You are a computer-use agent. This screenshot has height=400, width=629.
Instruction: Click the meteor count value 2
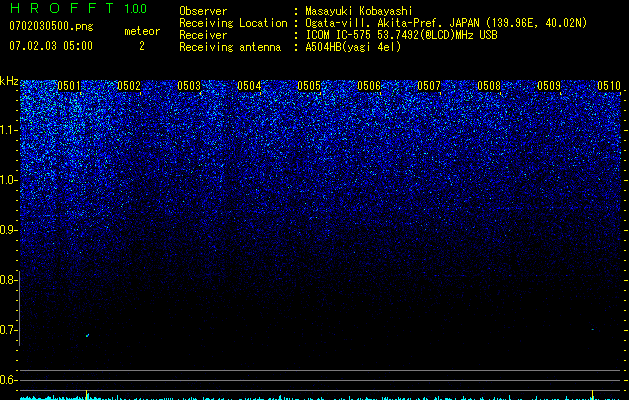pos(142,46)
